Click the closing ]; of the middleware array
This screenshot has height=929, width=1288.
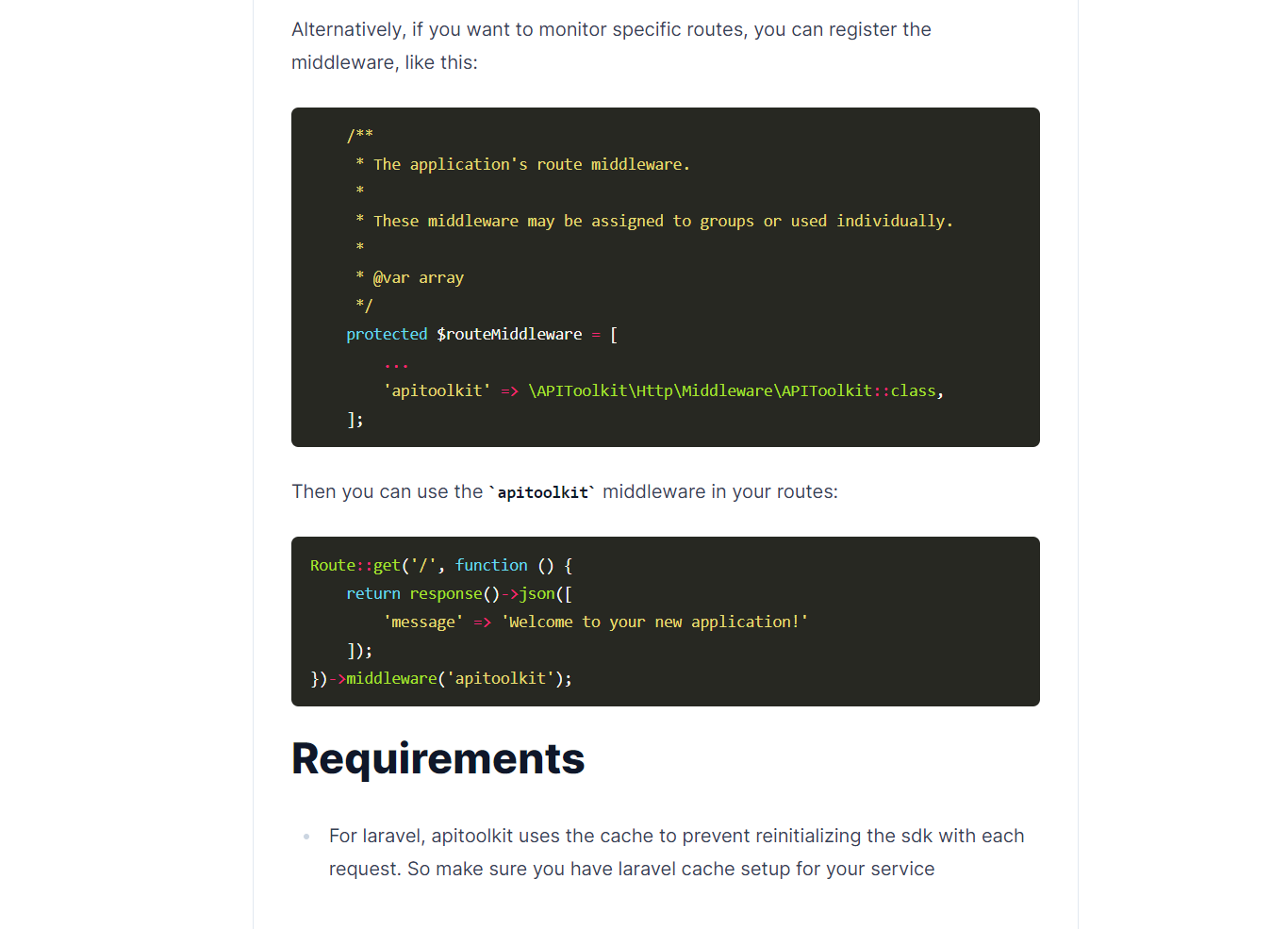pyautogui.click(x=356, y=419)
